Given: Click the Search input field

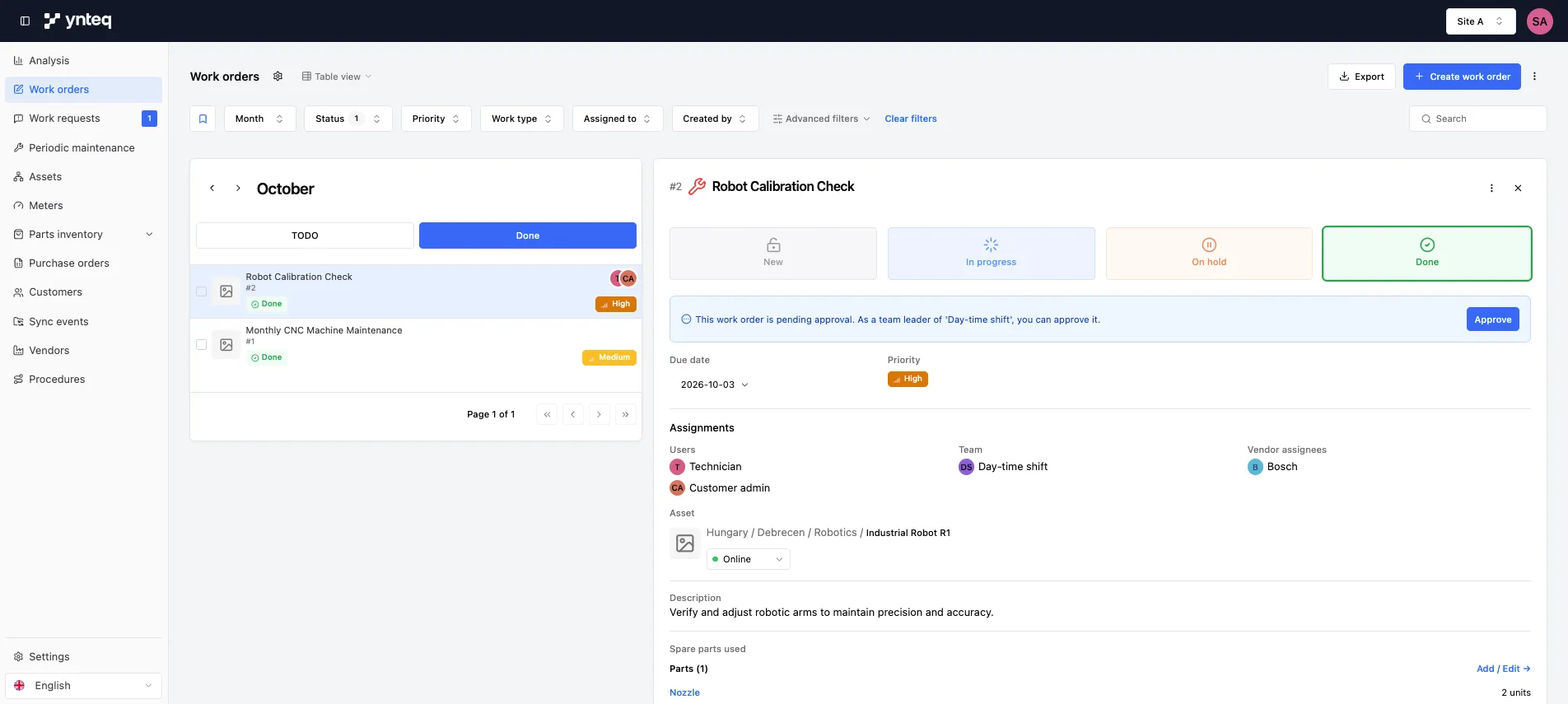Looking at the screenshot, I should pos(1477,119).
